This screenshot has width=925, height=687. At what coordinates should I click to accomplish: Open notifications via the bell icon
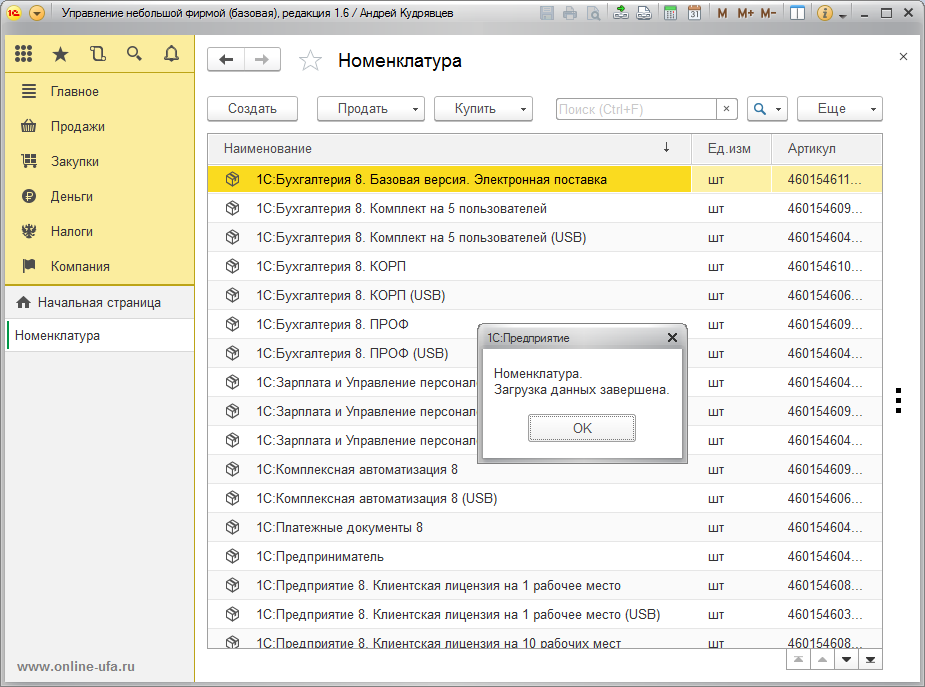tap(171, 54)
